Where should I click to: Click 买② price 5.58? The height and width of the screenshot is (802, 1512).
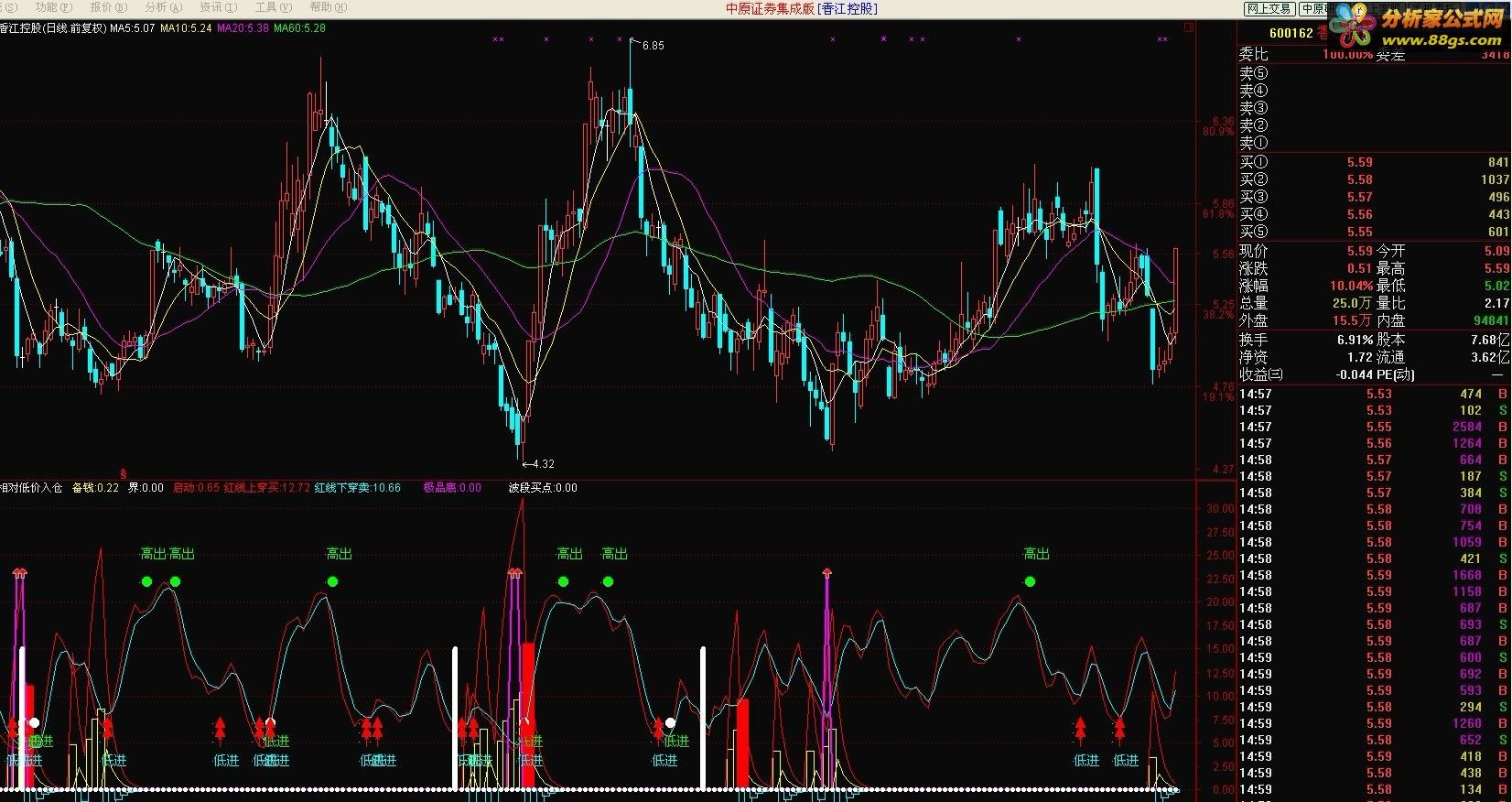[x=1359, y=179]
